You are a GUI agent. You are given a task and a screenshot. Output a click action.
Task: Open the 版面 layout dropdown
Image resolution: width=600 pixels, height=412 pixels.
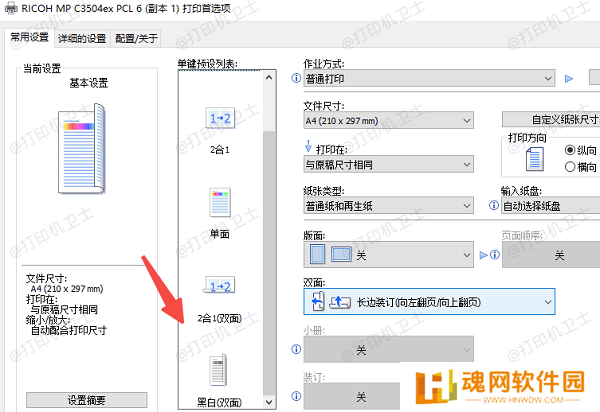[388, 254]
